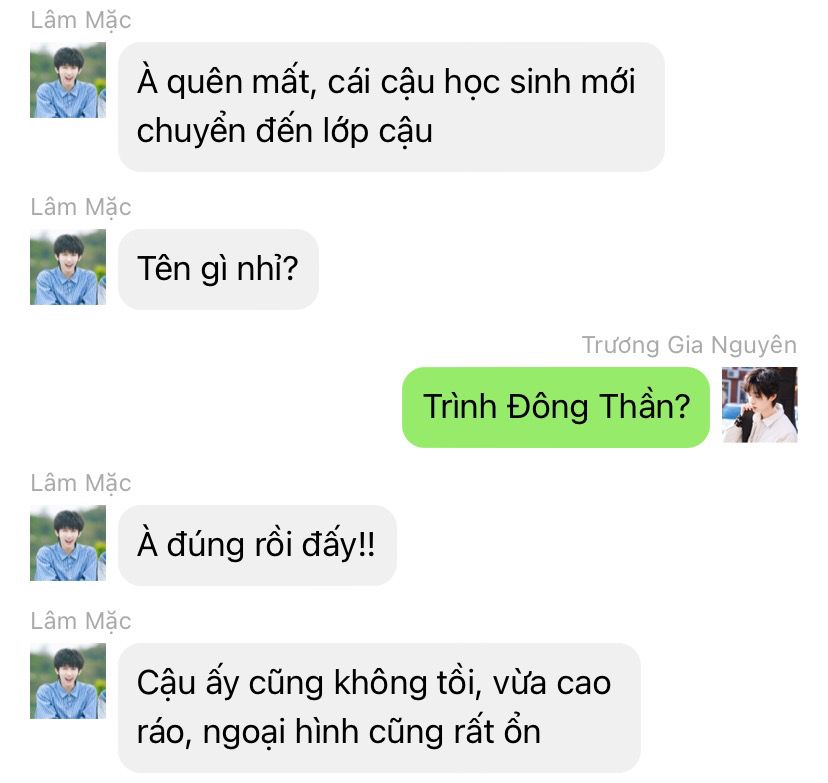
Task: Tap the words "học sinh mới" in first message
Action: point(540,83)
